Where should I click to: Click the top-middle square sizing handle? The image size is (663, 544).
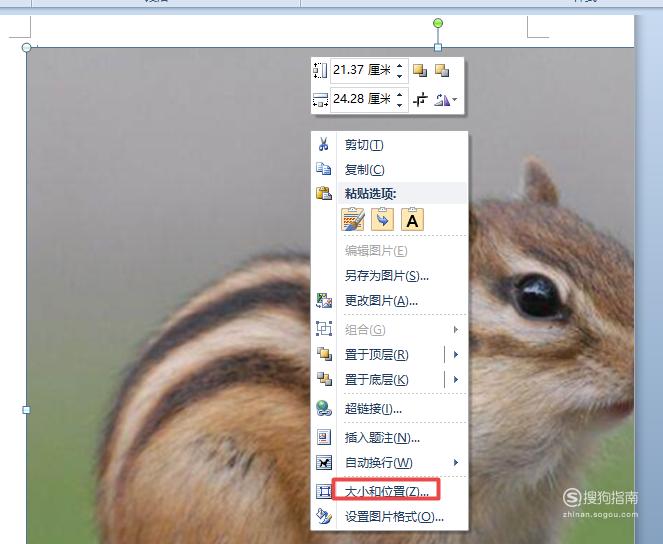click(x=438, y=47)
